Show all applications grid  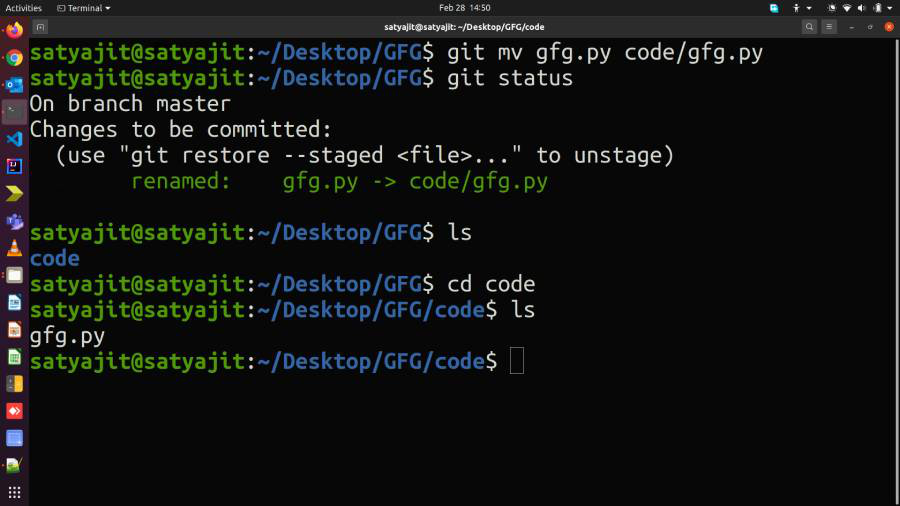click(14, 492)
